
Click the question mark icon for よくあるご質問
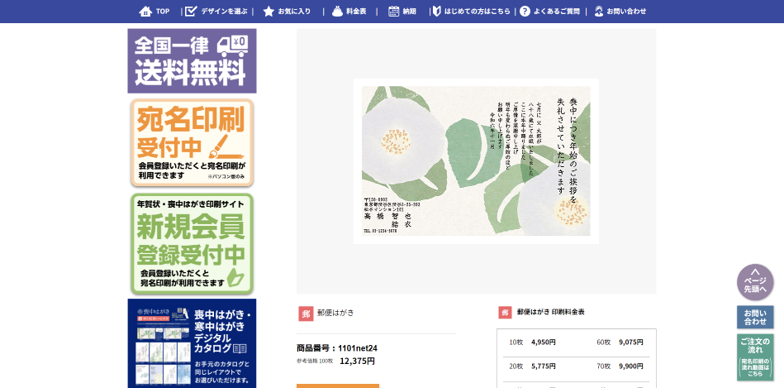(x=524, y=11)
